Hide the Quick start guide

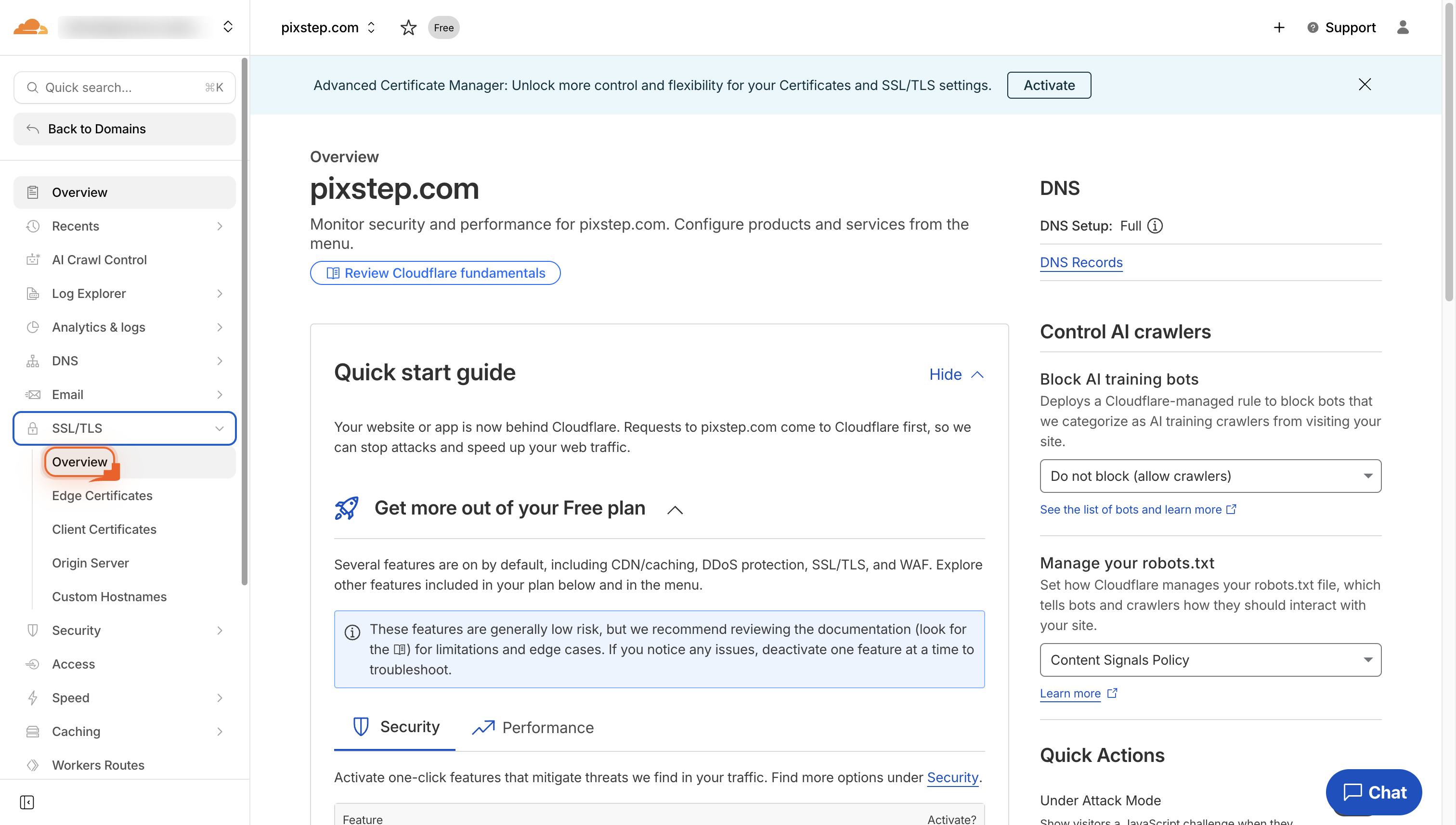tap(956, 374)
